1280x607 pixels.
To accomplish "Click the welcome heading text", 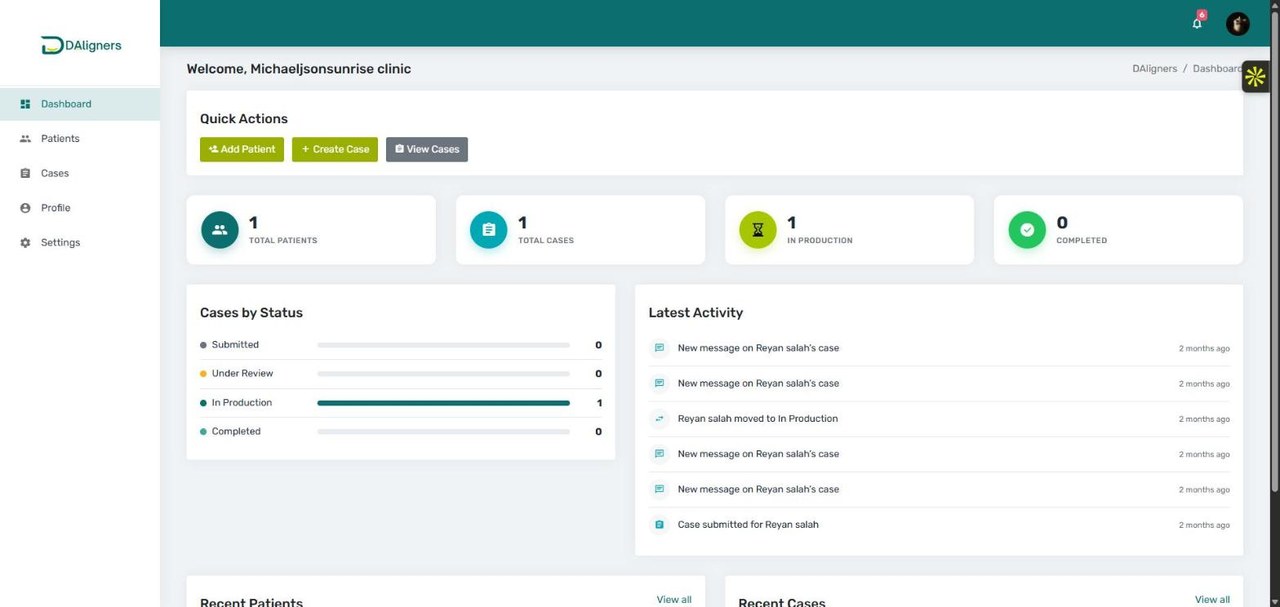I will 299,69.
